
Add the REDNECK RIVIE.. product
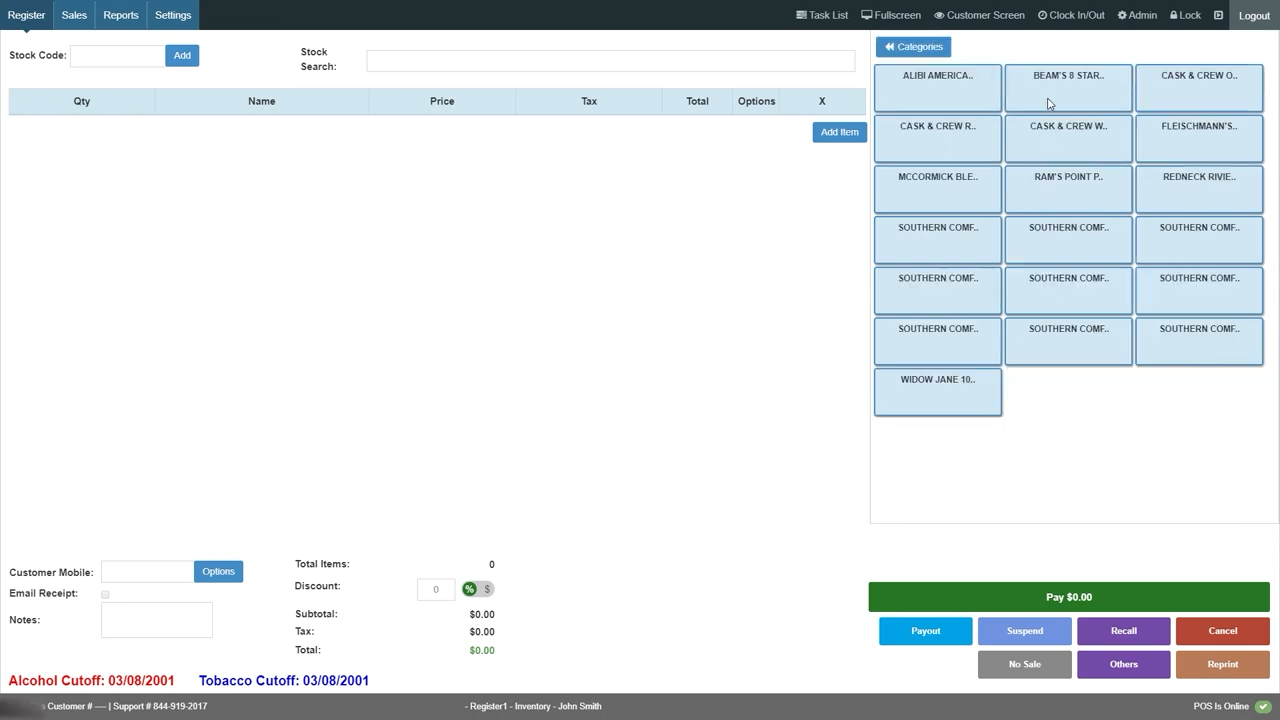click(1199, 190)
